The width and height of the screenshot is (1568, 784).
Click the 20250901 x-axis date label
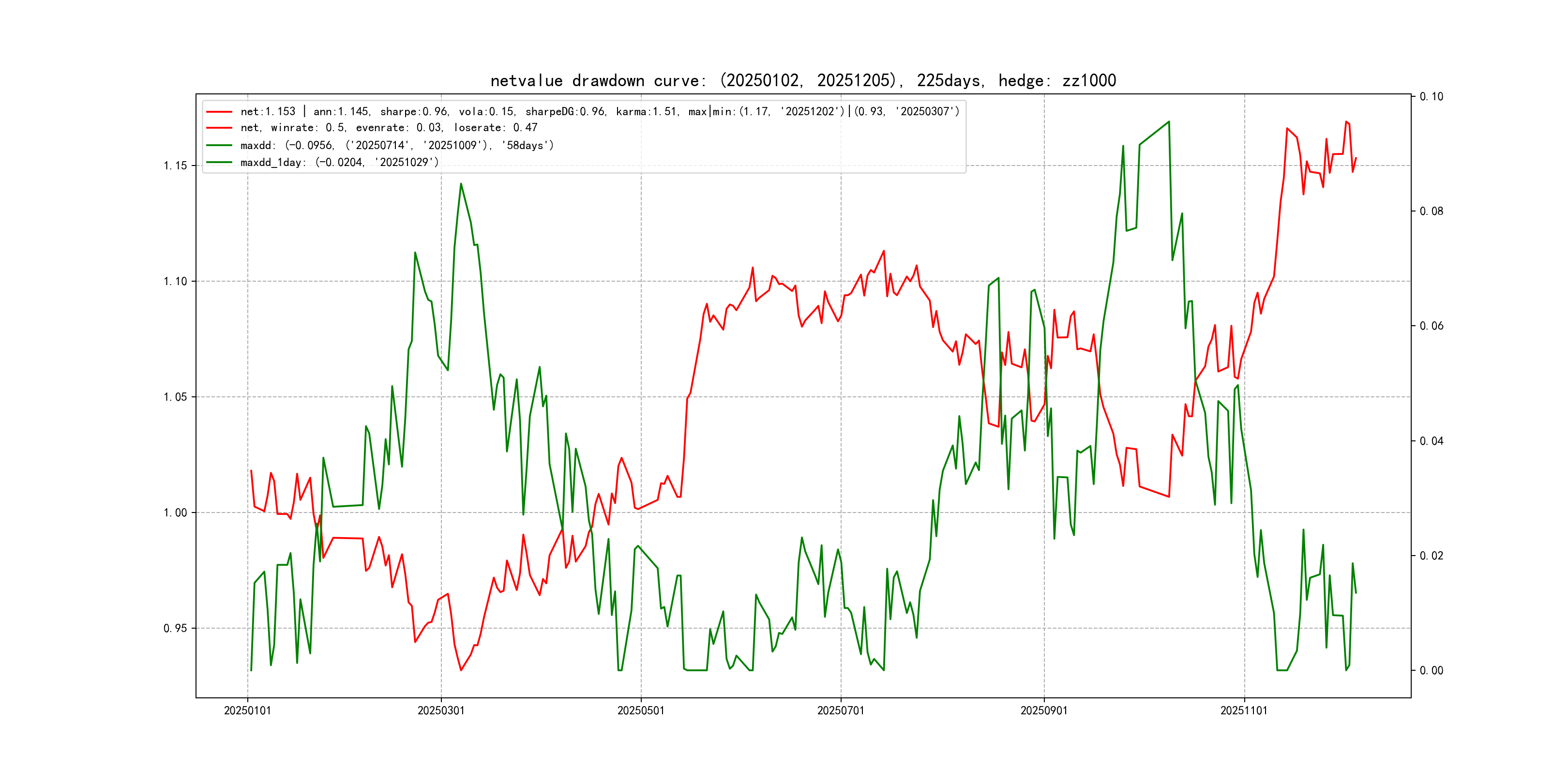tap(1043, 710)
